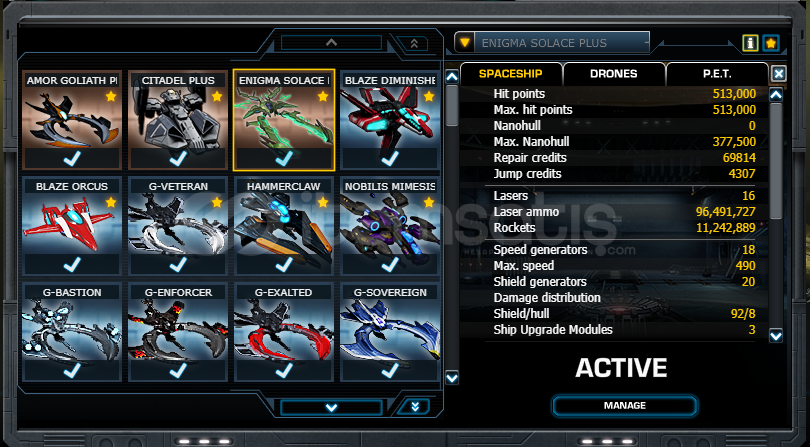Click the Manage button
Viewport: 810px width, 447px height.
625,406
